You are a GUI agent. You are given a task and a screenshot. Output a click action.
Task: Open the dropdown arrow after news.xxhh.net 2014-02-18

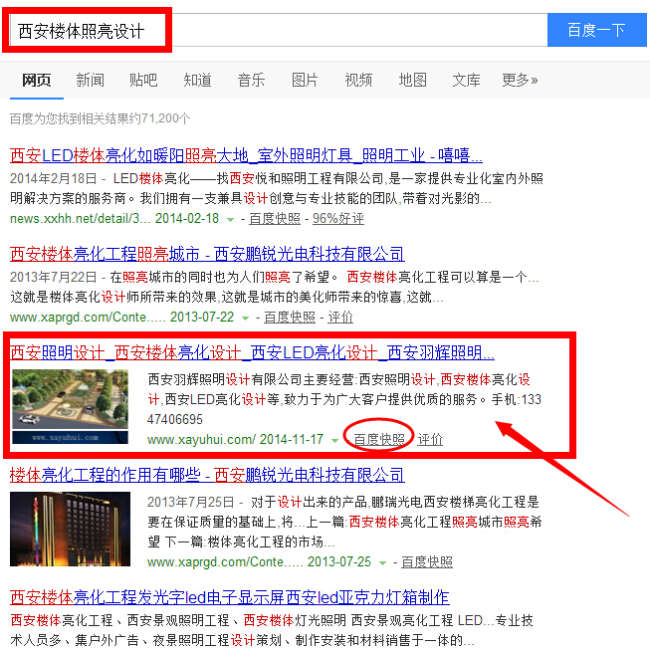tap(230, 219)
